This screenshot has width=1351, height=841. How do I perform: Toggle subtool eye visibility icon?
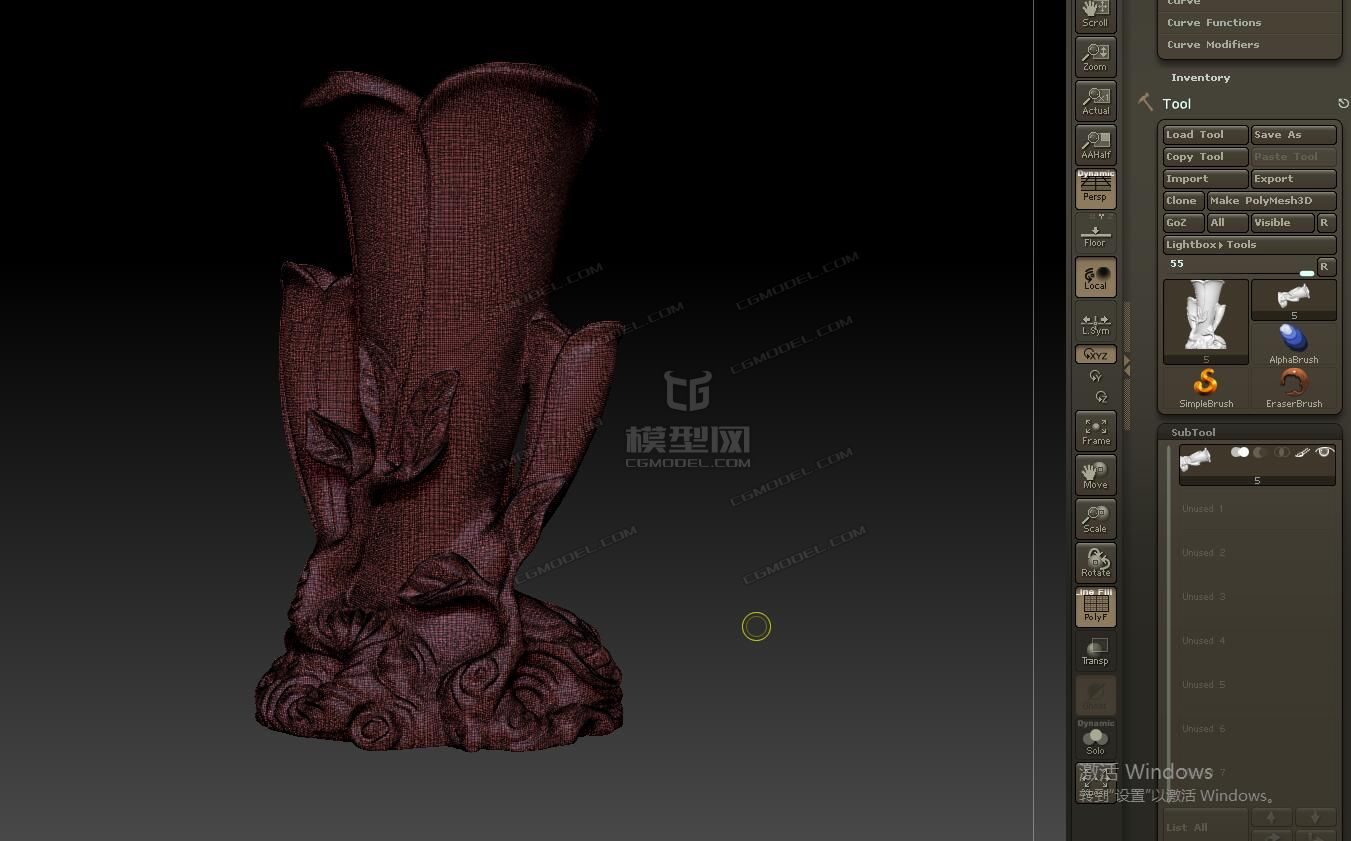(1324, 453)
